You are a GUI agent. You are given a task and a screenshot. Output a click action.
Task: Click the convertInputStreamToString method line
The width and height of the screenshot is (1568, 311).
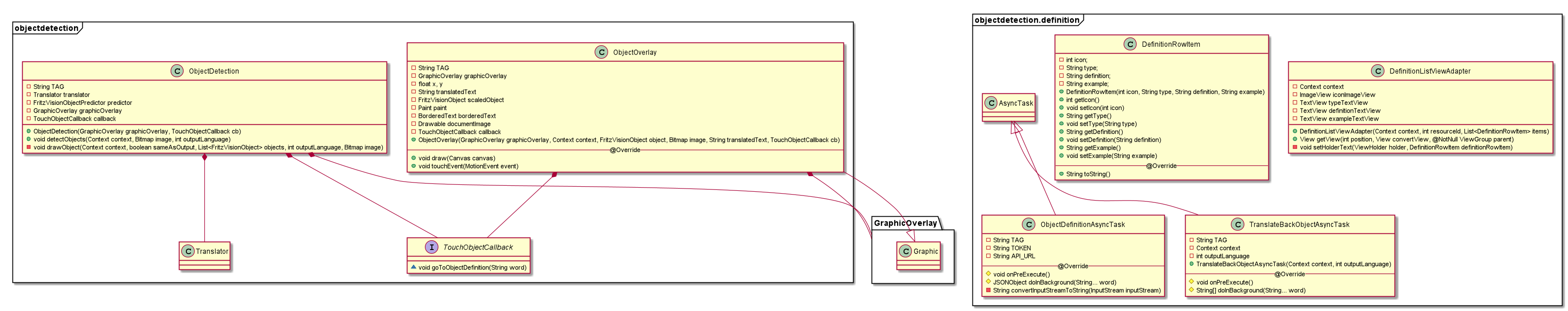1077,290
